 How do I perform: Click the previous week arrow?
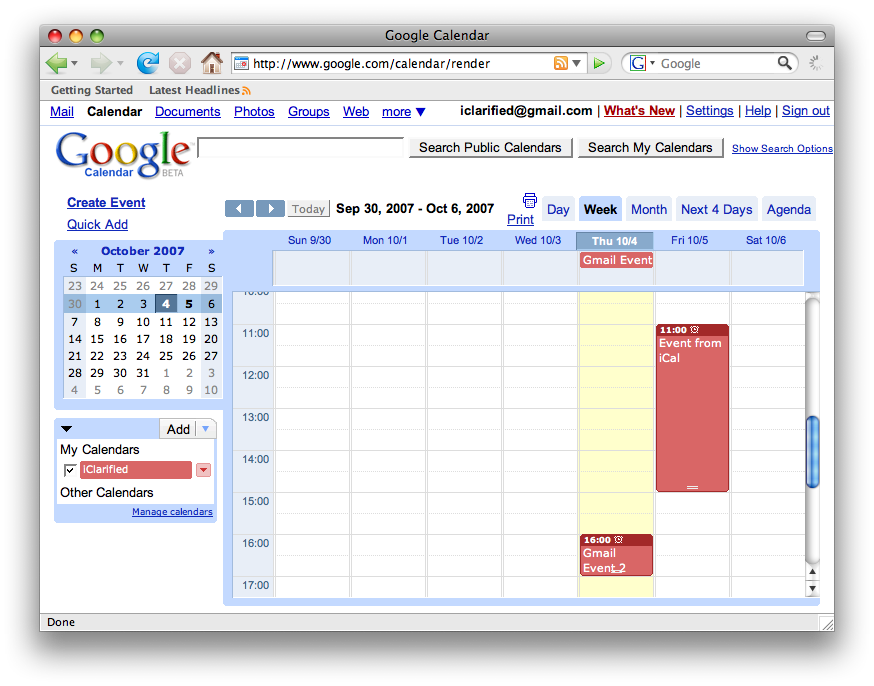coord(239,208)
